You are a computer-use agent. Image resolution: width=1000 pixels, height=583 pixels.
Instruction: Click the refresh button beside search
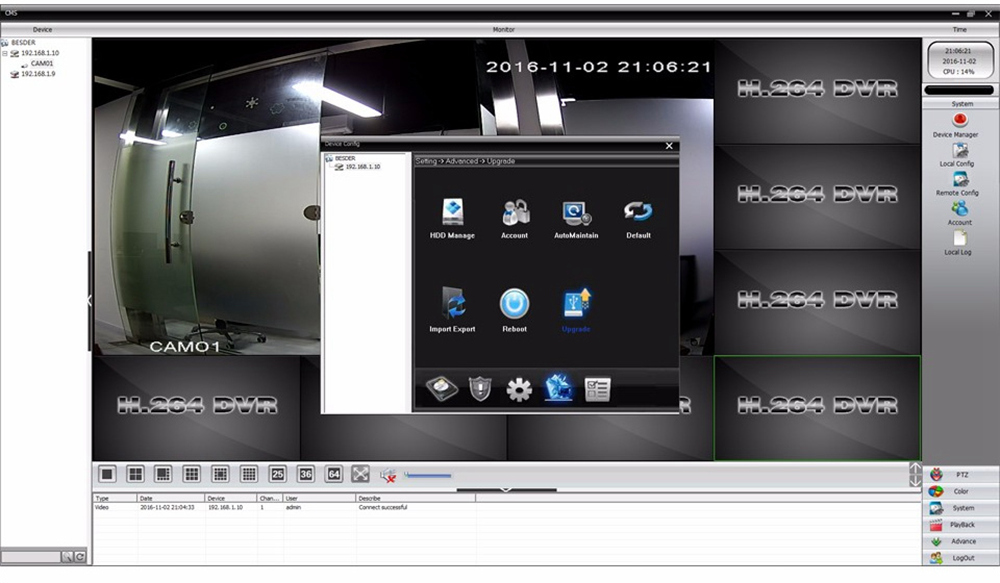(80, 557)
